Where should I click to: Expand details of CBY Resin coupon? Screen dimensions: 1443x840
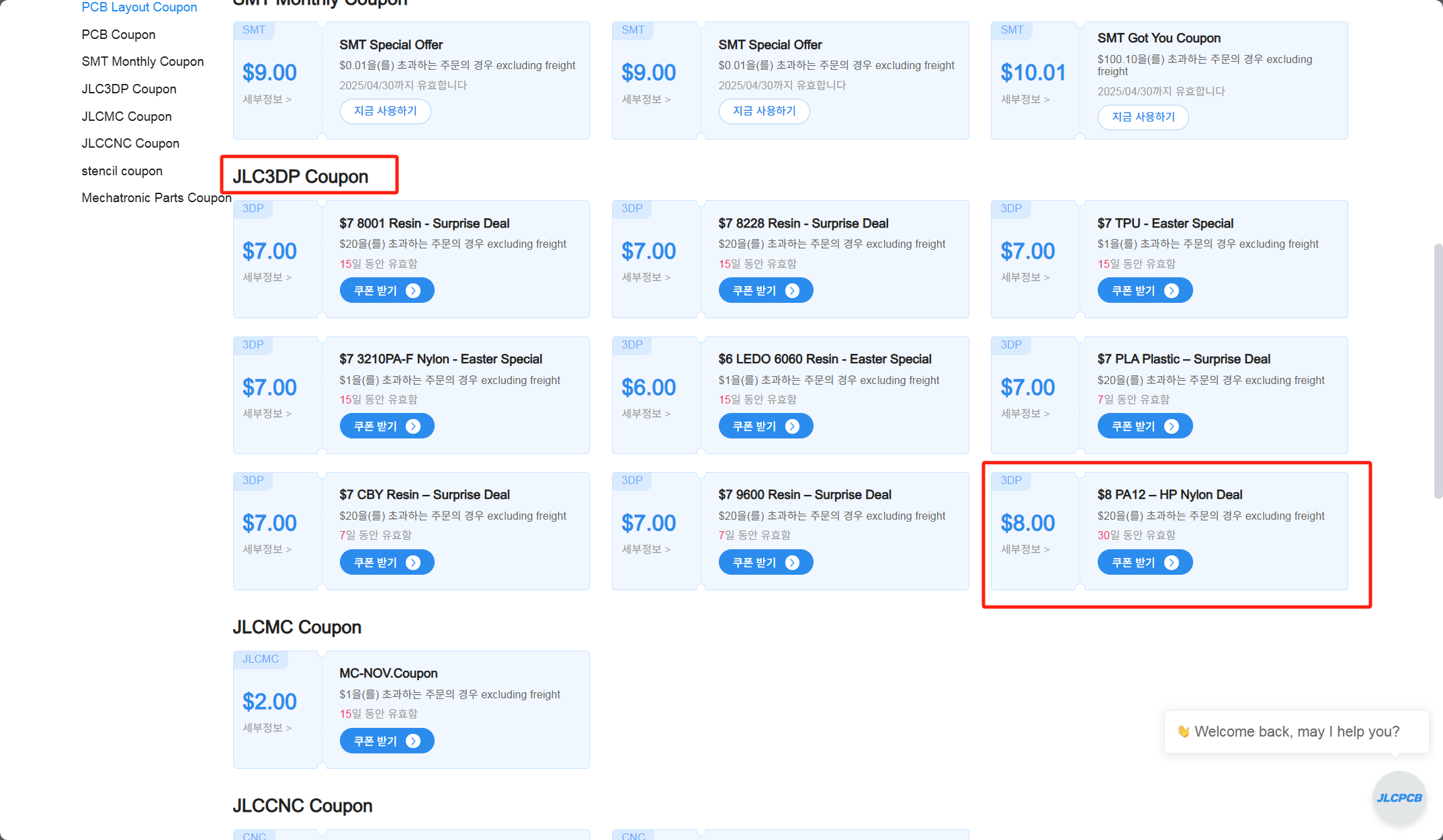tap(267, 549)
